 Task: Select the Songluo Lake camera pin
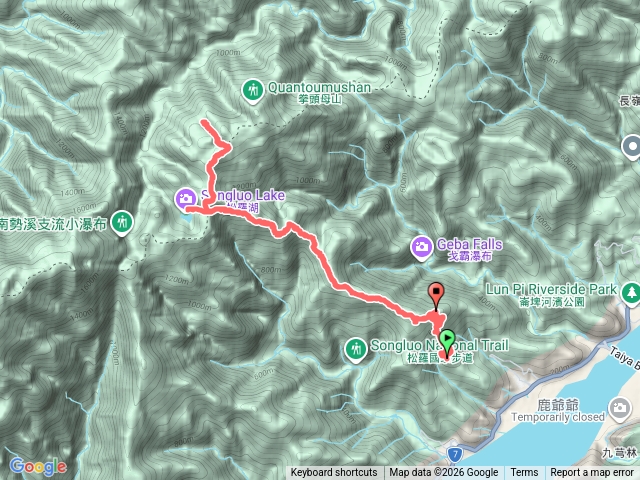point(186,199)
